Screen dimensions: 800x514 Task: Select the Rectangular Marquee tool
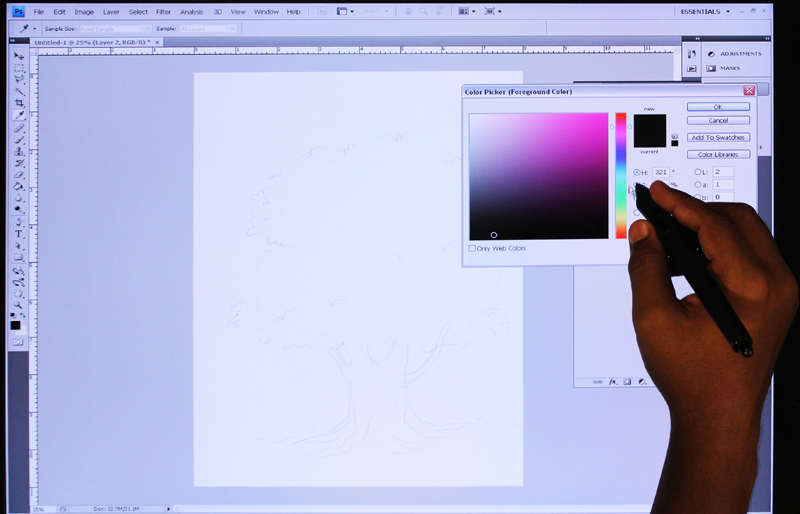pos(19,68)
